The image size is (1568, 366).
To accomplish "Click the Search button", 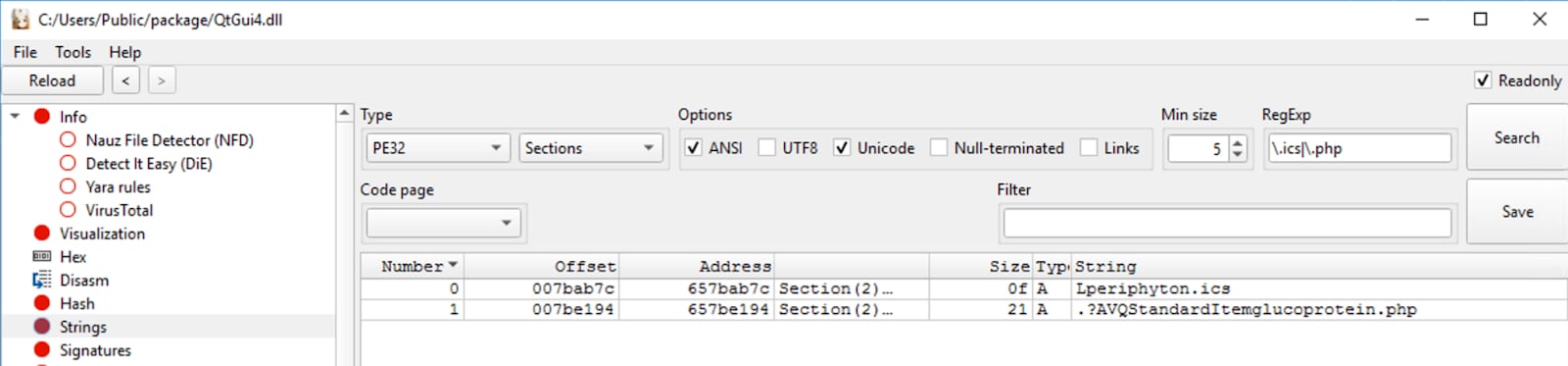I will tap(1516, 138).
